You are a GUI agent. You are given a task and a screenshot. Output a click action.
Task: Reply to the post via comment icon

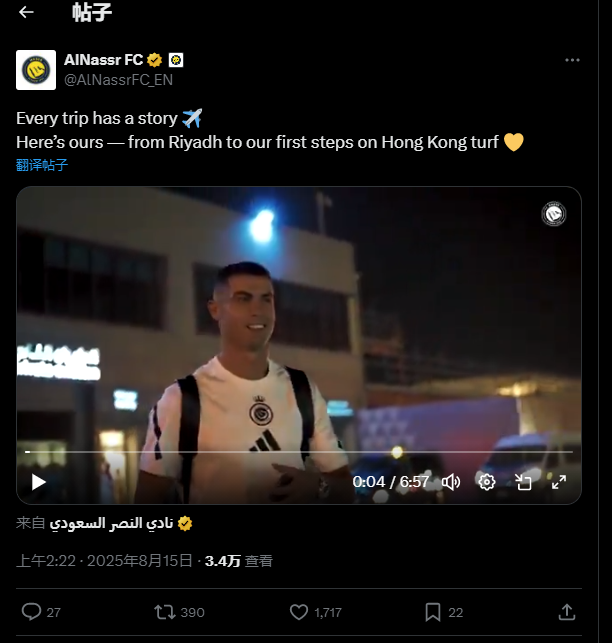31,612
